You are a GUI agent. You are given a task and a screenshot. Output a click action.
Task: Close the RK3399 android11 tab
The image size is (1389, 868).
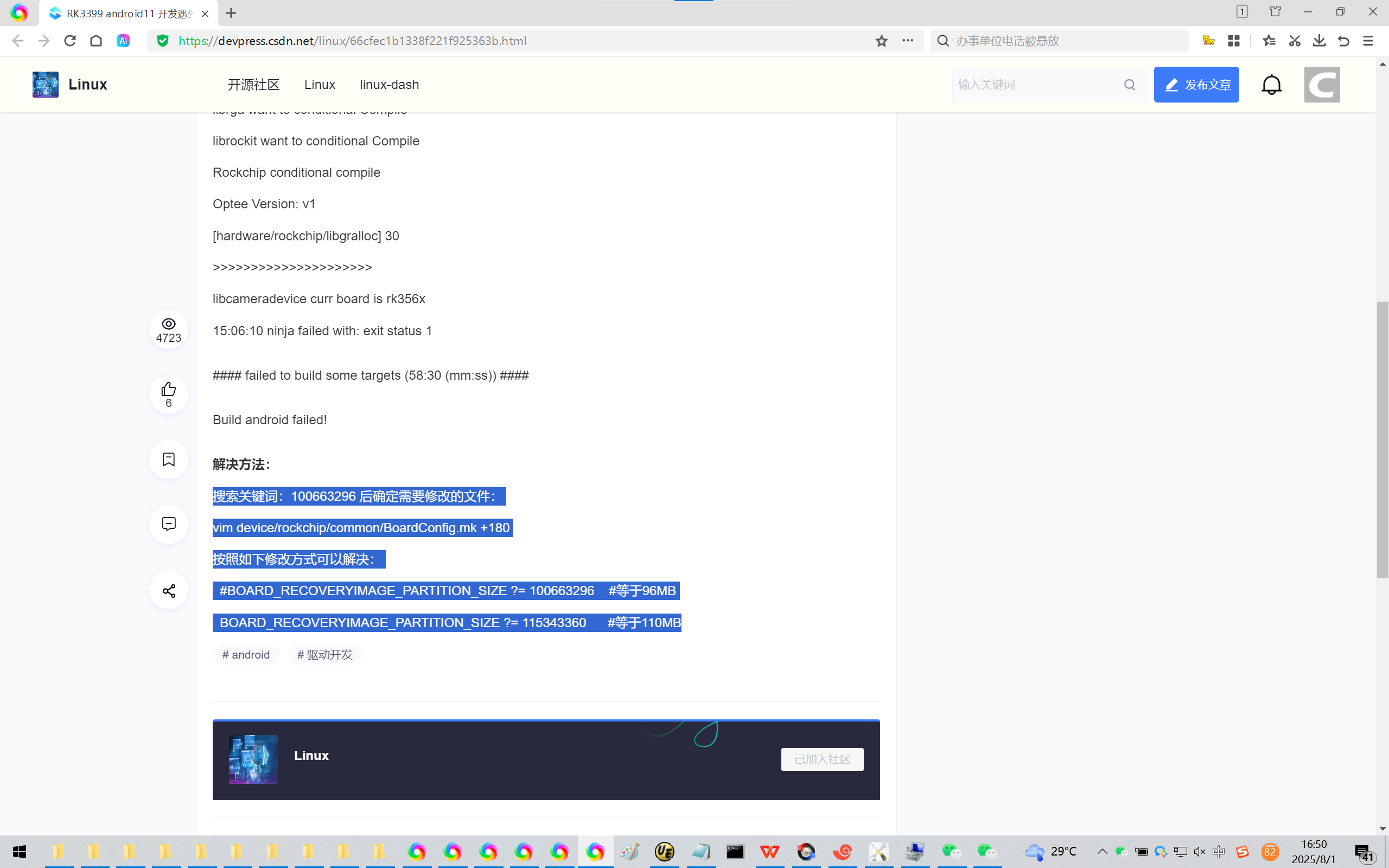pyautogui.click(x=205, y=13)
